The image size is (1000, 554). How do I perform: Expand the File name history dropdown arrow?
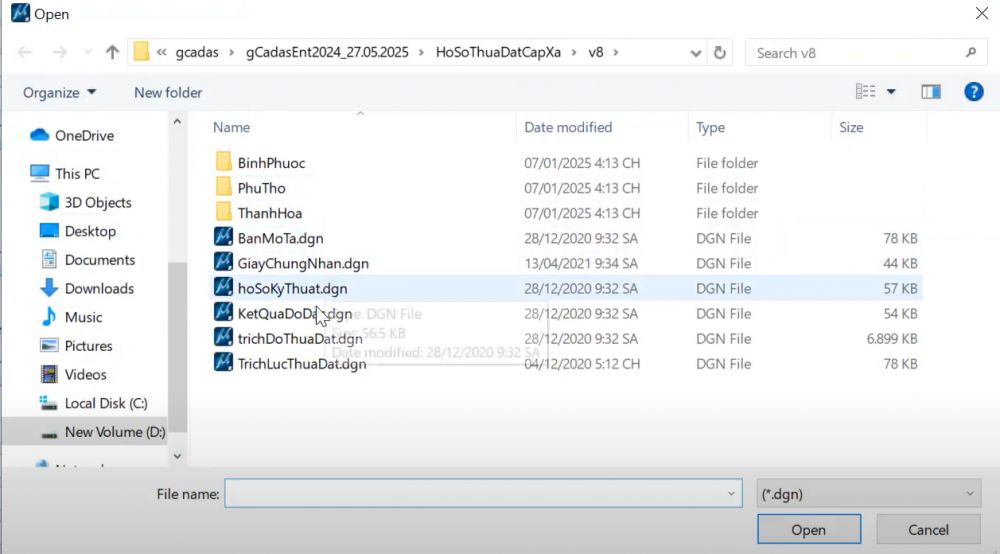click(730, 493)
